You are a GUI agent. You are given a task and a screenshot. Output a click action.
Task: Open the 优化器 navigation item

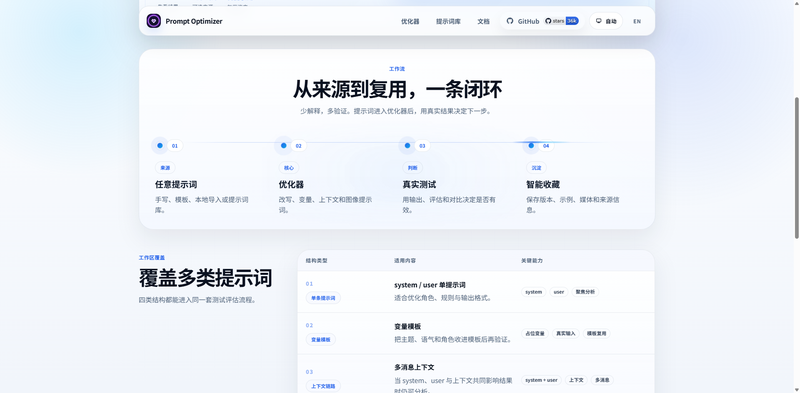coord(410,21)
